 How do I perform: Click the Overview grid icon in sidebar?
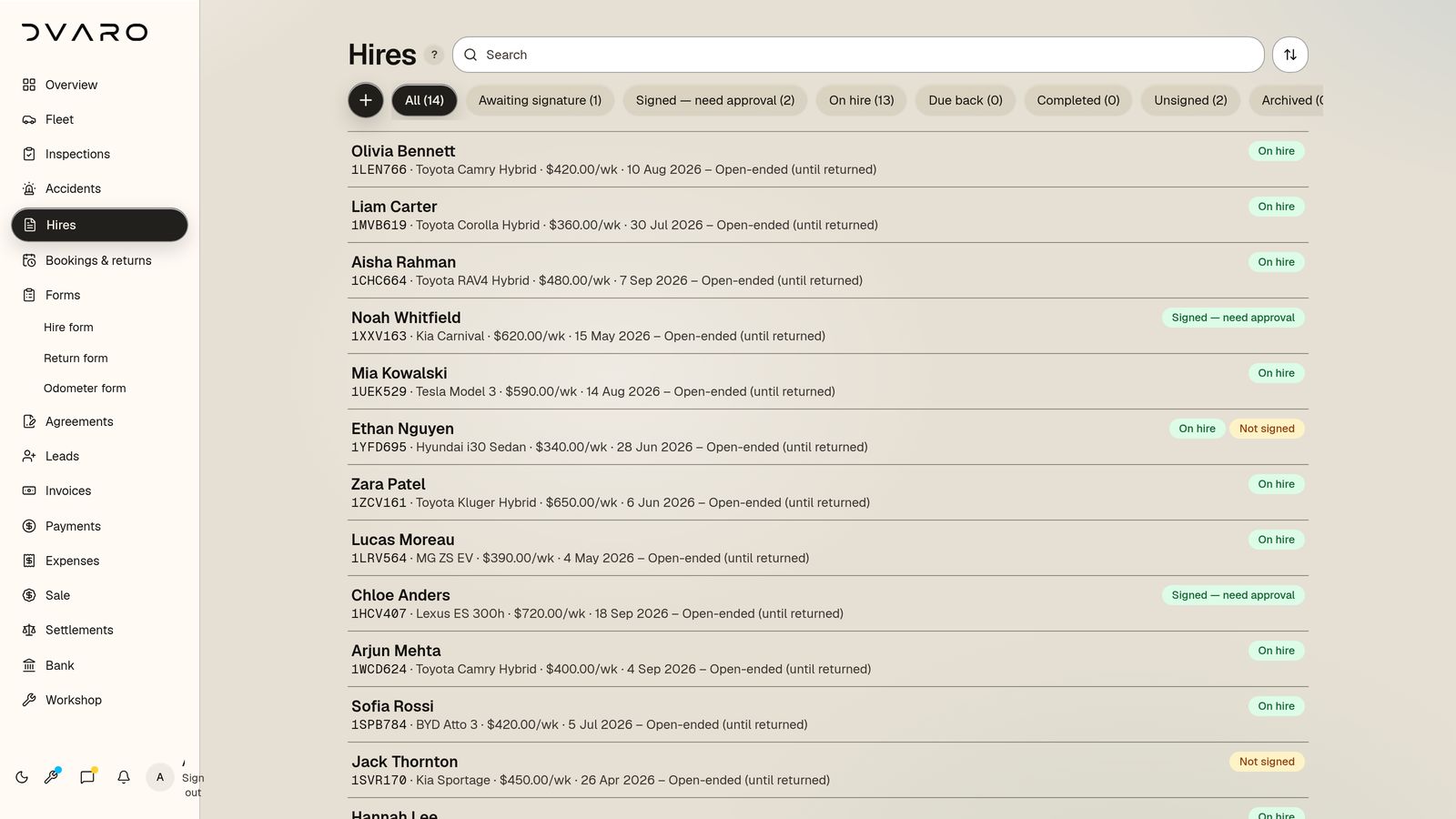pyautogui.click(x=29, y=85)
